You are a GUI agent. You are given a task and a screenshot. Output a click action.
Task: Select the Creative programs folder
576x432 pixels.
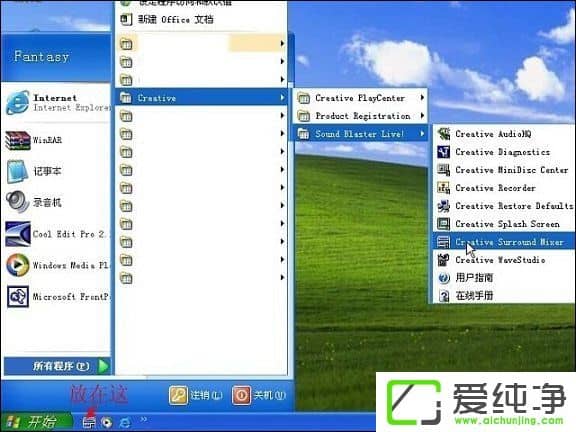(x=201, y=98)
